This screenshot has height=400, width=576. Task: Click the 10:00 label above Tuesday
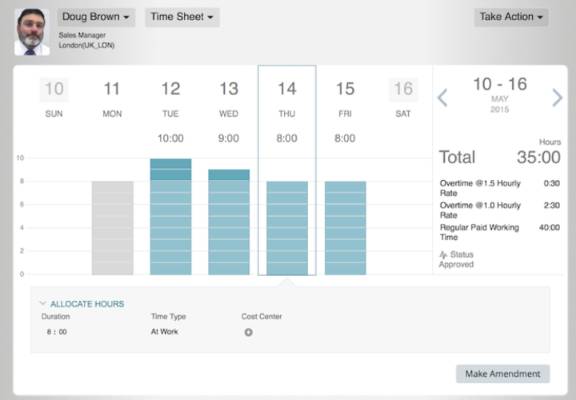pos(170,138)
